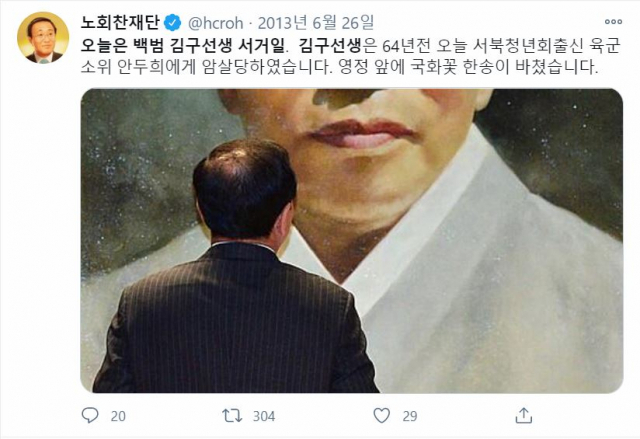Like the tweet with the heart icon

click(x=382, y=416)
